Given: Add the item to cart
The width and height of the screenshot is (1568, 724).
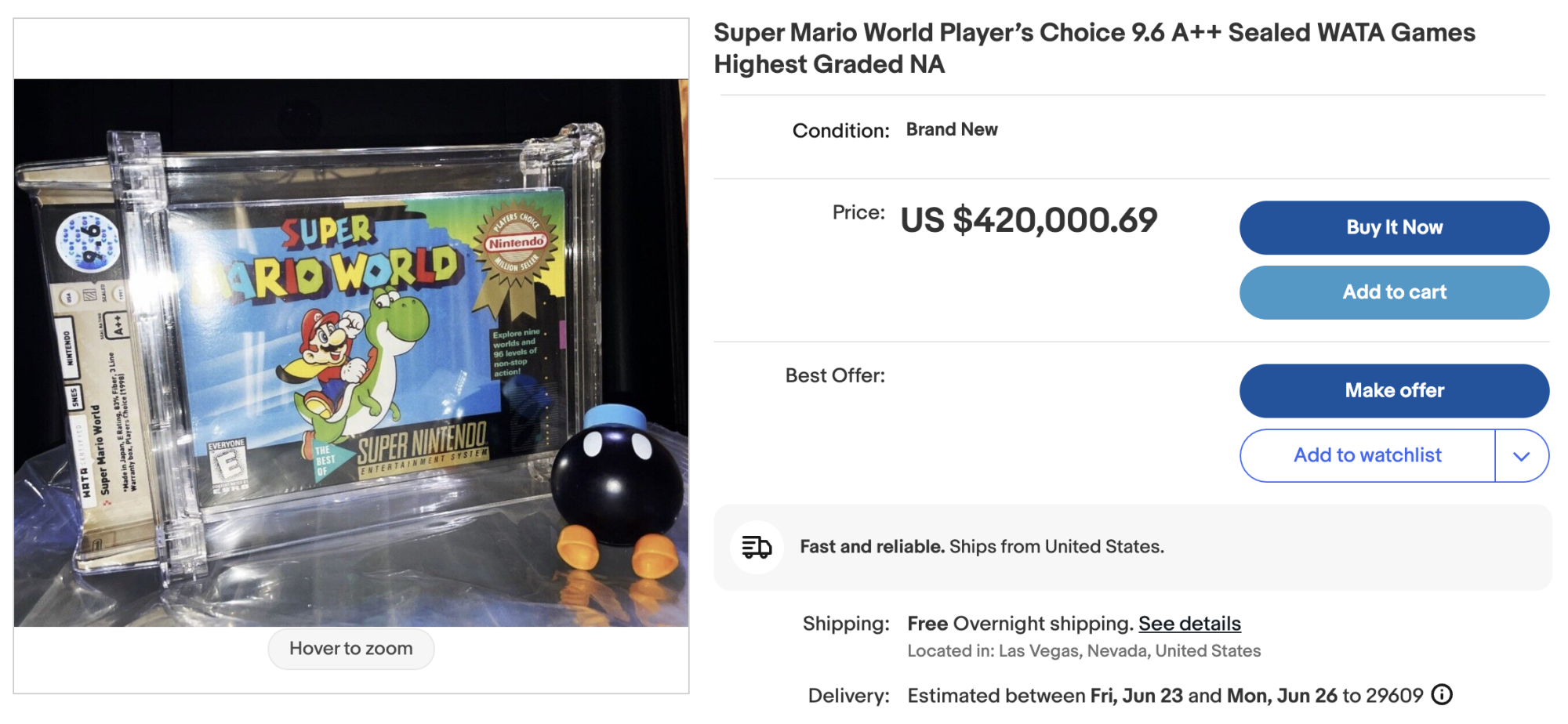Looking at the screenshot, I should coord(1393,292).
